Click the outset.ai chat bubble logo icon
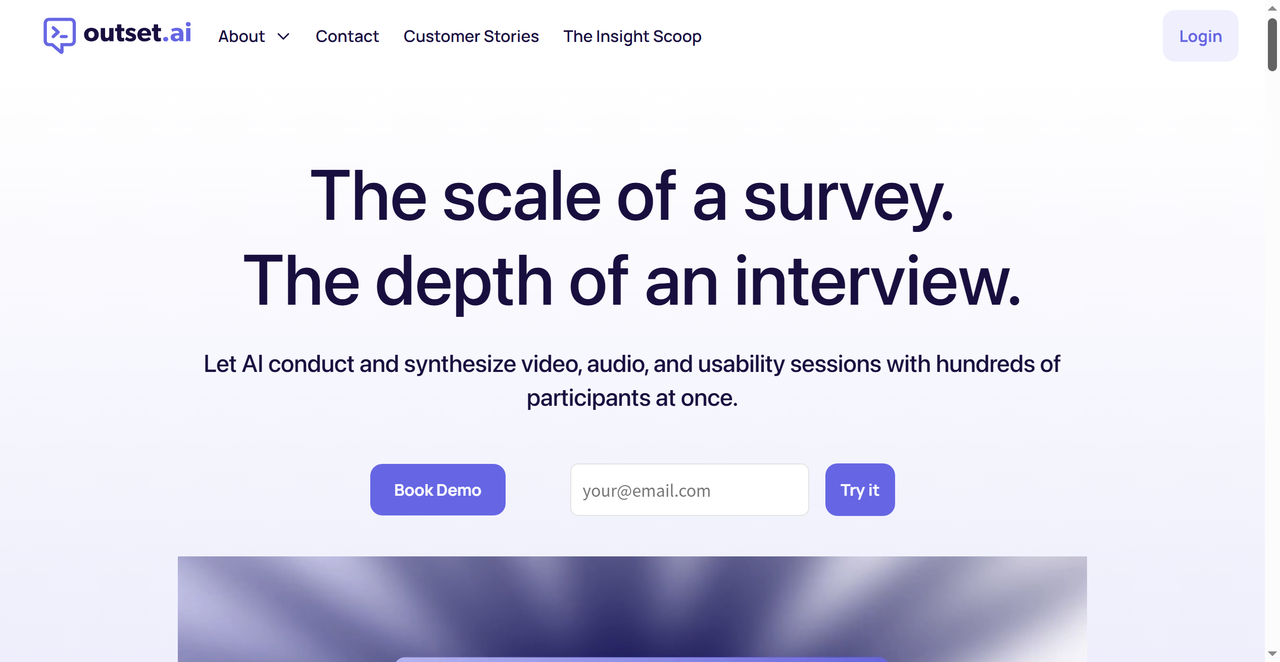1280x662 pixels. (60, 35)
